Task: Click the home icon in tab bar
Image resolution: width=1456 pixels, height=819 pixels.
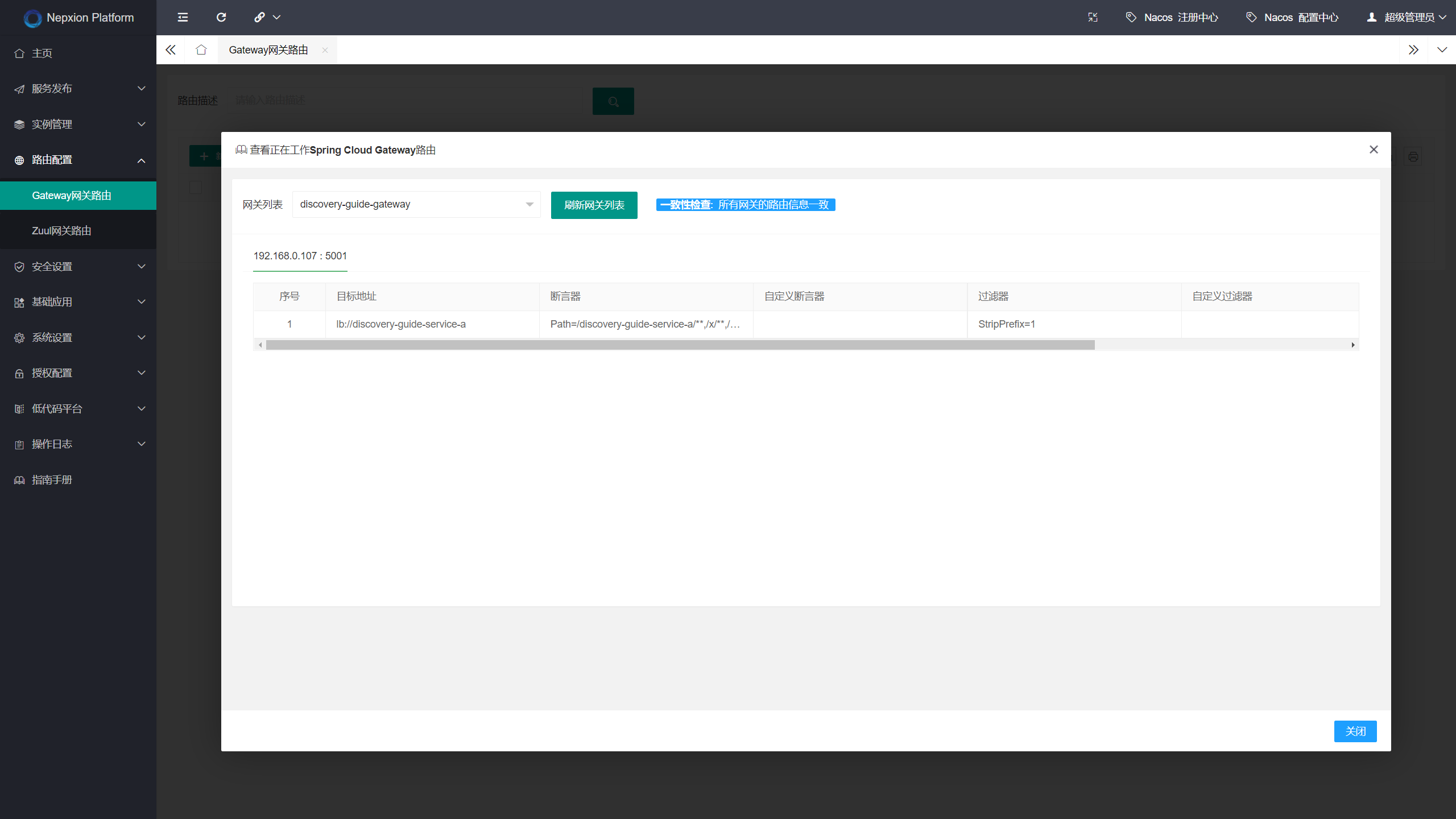Action: [x=201, y=50]
